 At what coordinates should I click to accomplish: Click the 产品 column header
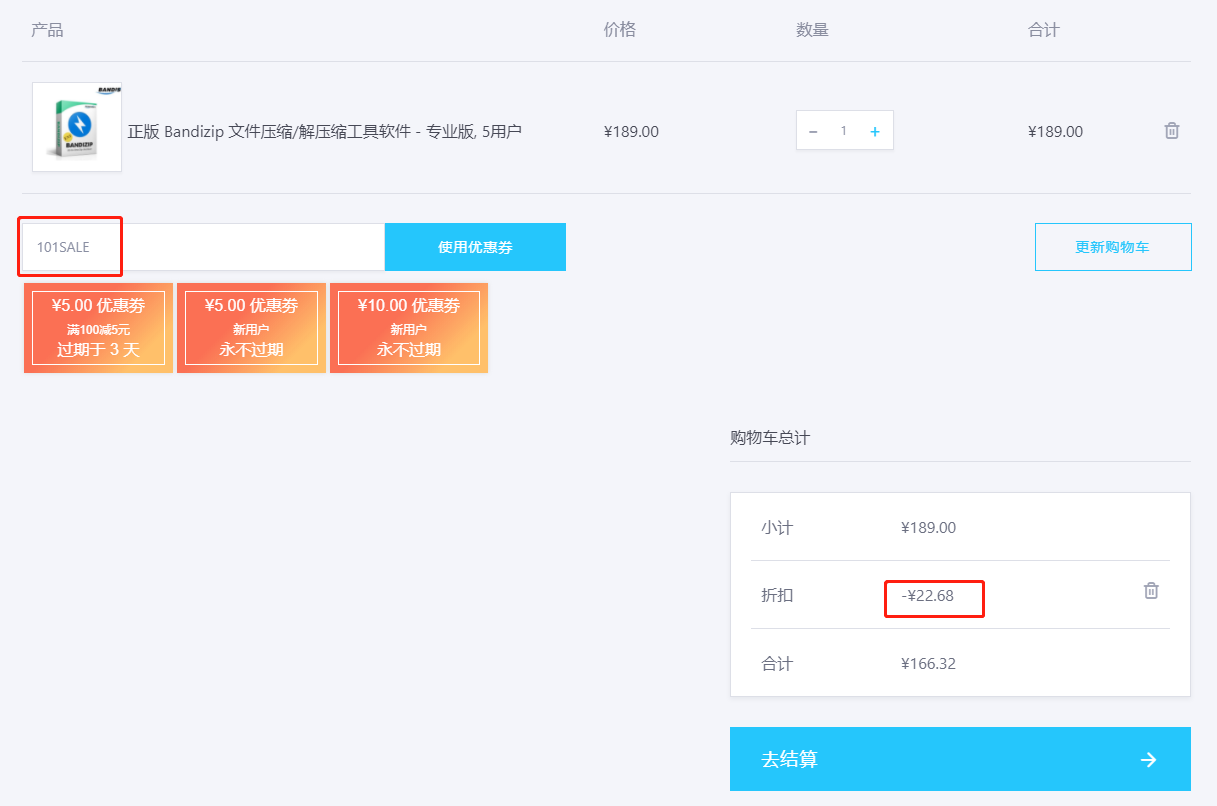[47, 30]
